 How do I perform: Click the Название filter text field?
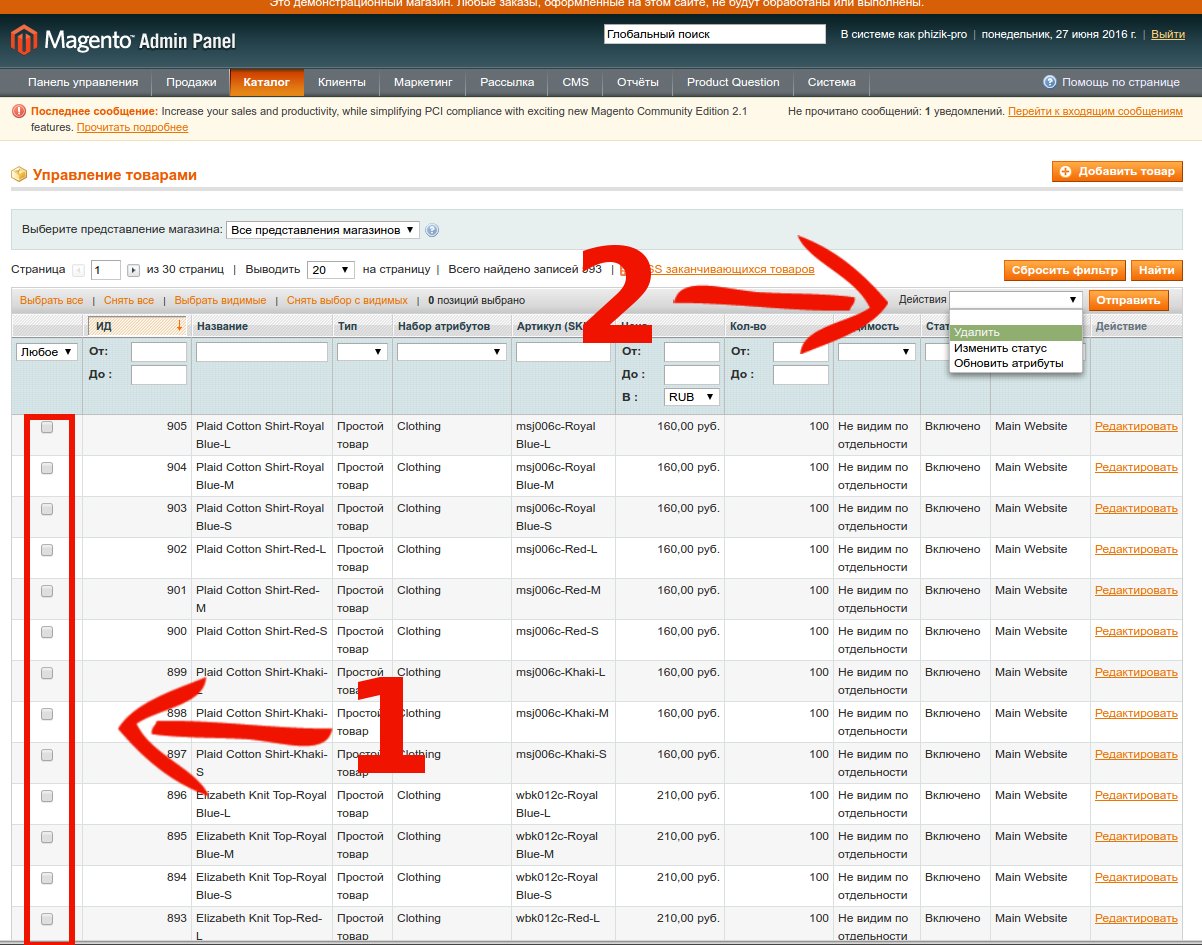click(262, 352)
